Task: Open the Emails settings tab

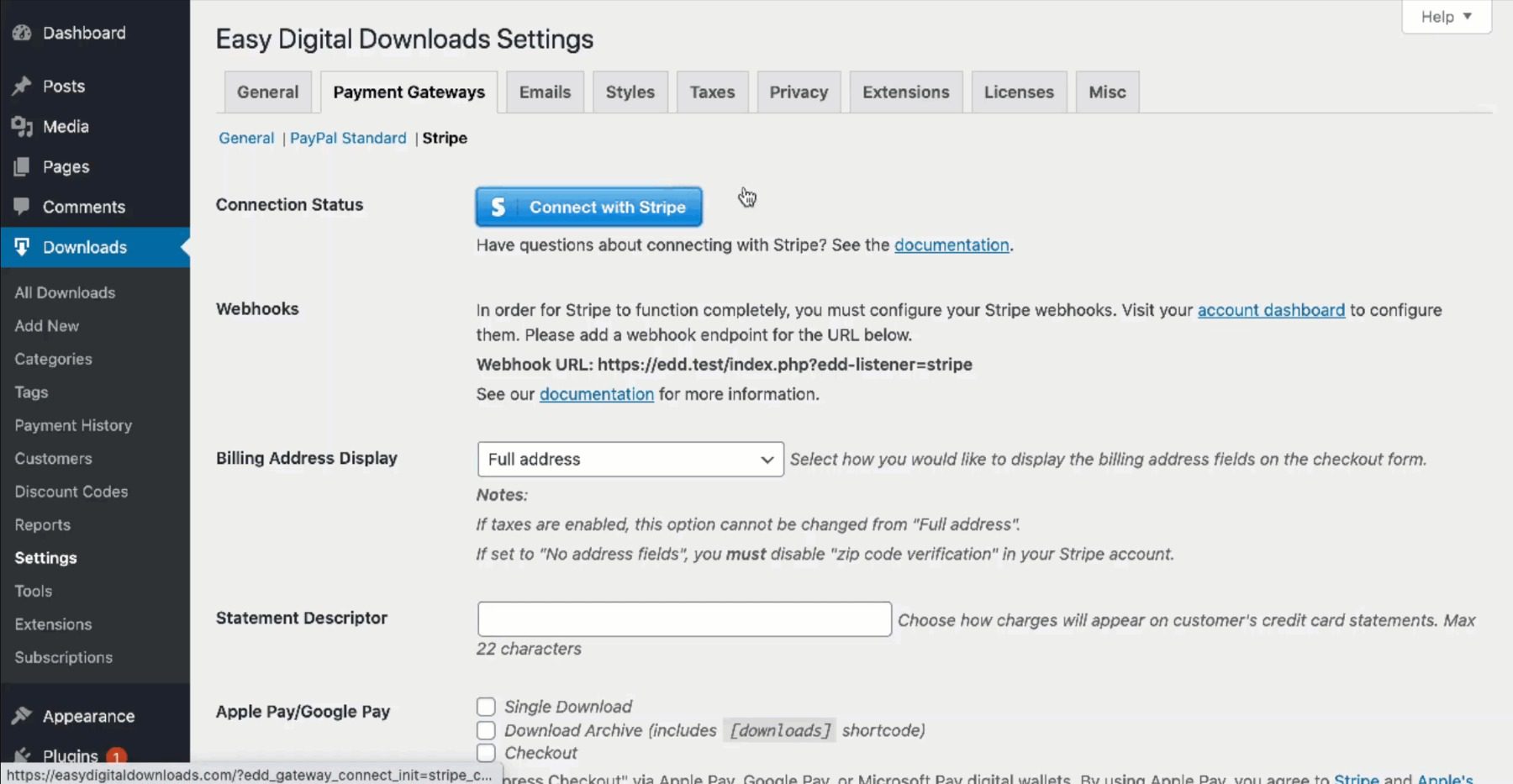Action: [545, 92]
